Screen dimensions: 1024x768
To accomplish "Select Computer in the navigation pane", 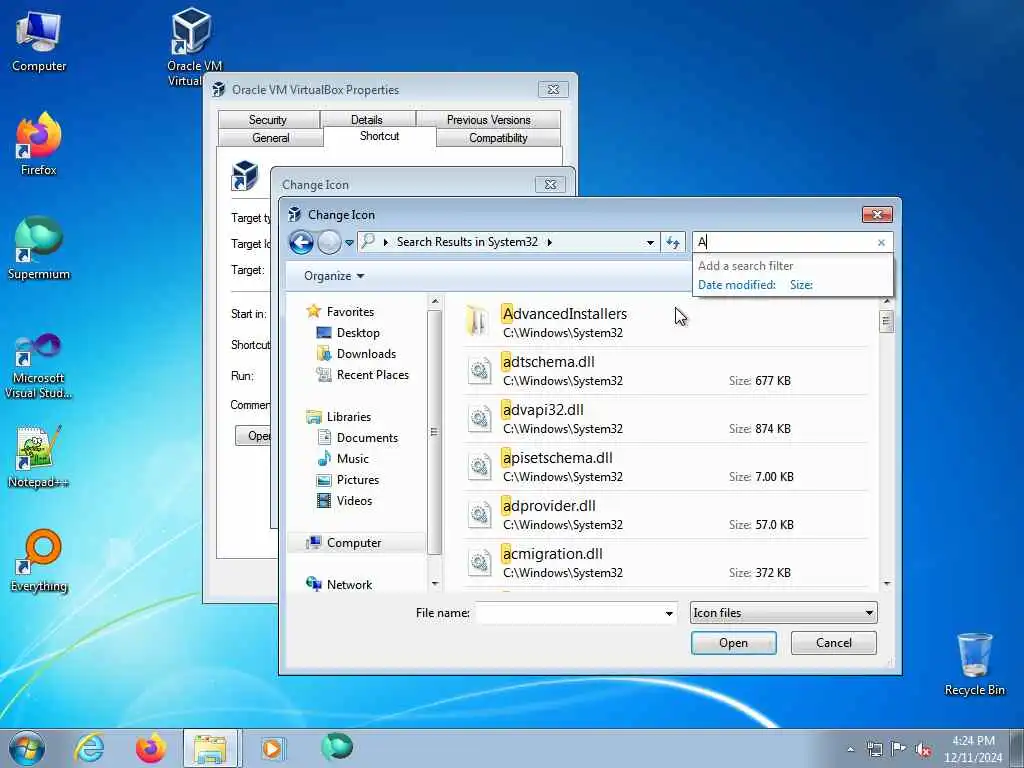I will [354, 543].
